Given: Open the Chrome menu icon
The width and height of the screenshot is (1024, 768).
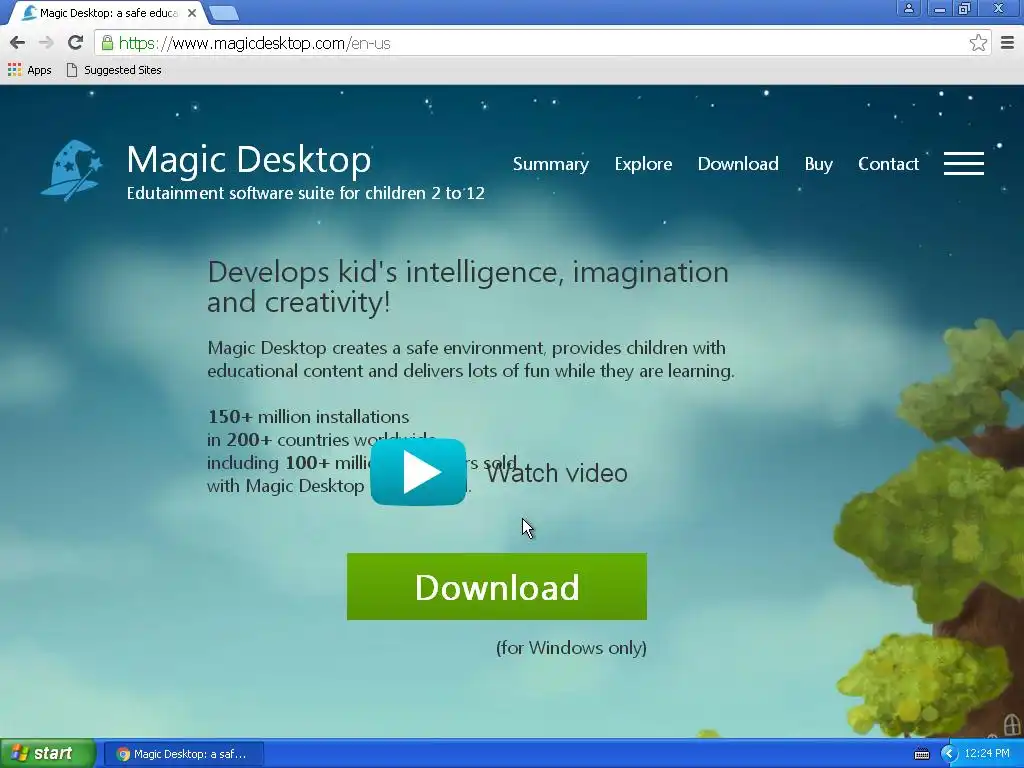Looking at the screenshot, I should [x=1007, y=43].
